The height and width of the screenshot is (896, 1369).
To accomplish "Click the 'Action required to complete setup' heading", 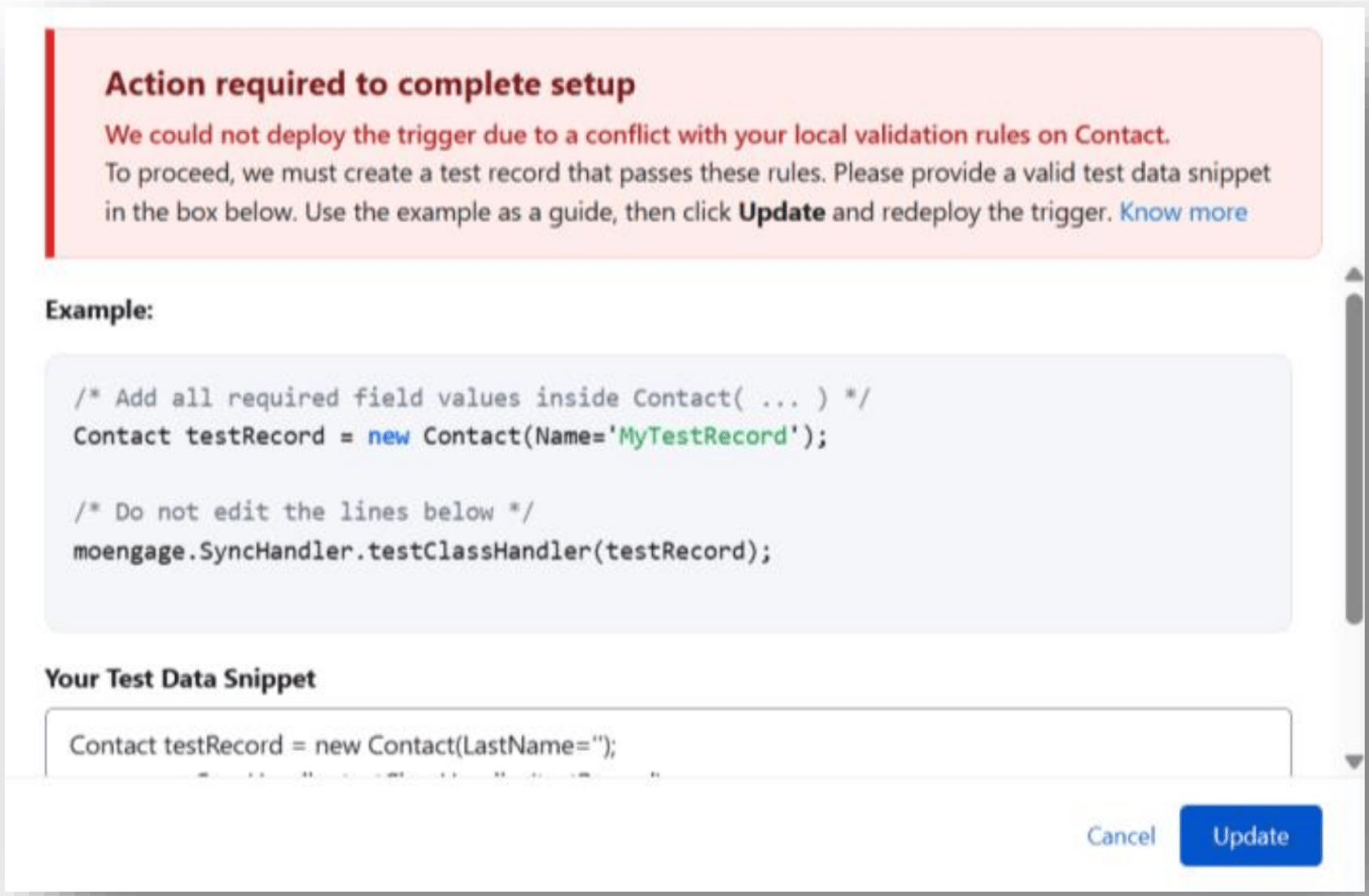I will [370, 84].
